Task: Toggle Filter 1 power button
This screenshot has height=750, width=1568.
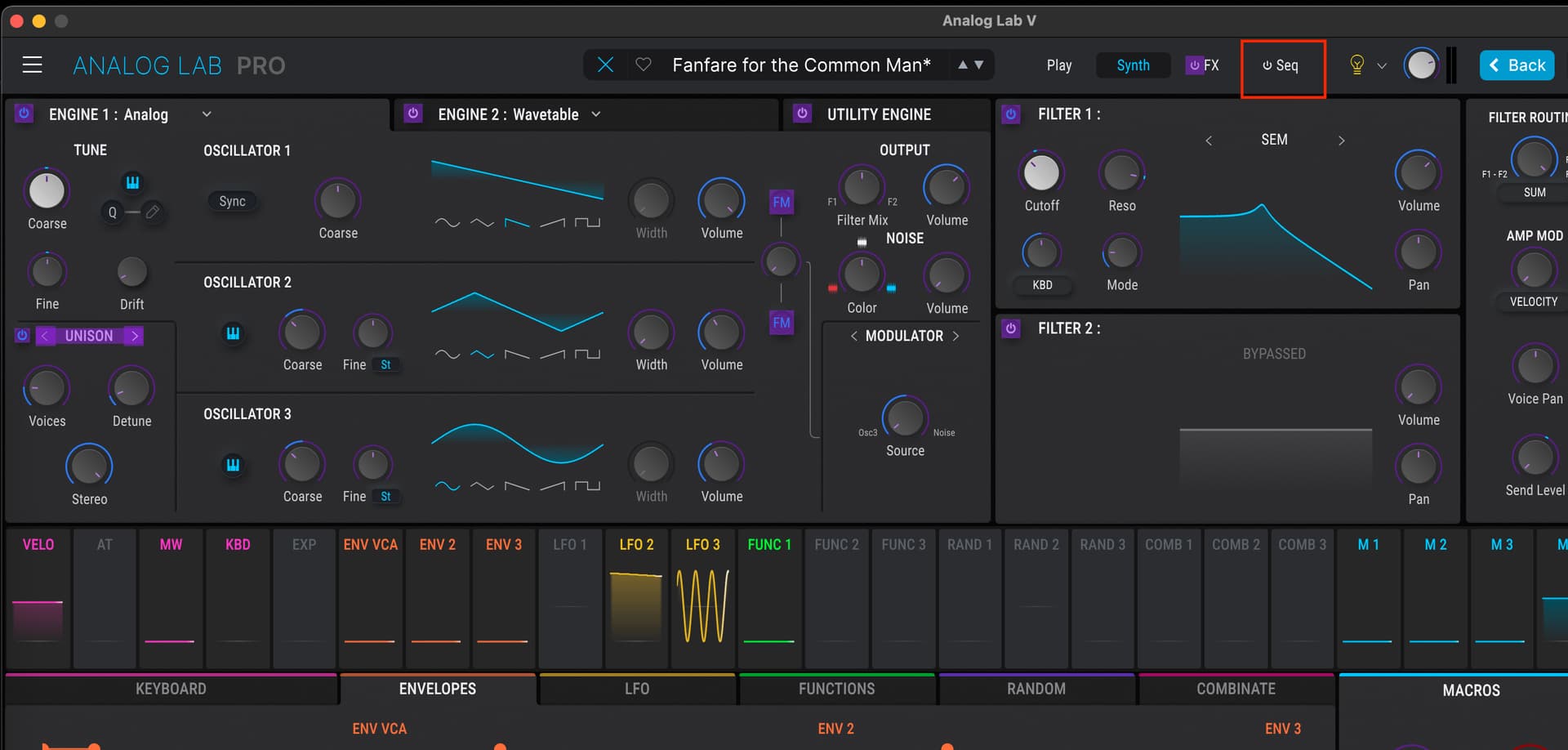Action: pyautogui.click(x=1011, y=114)
